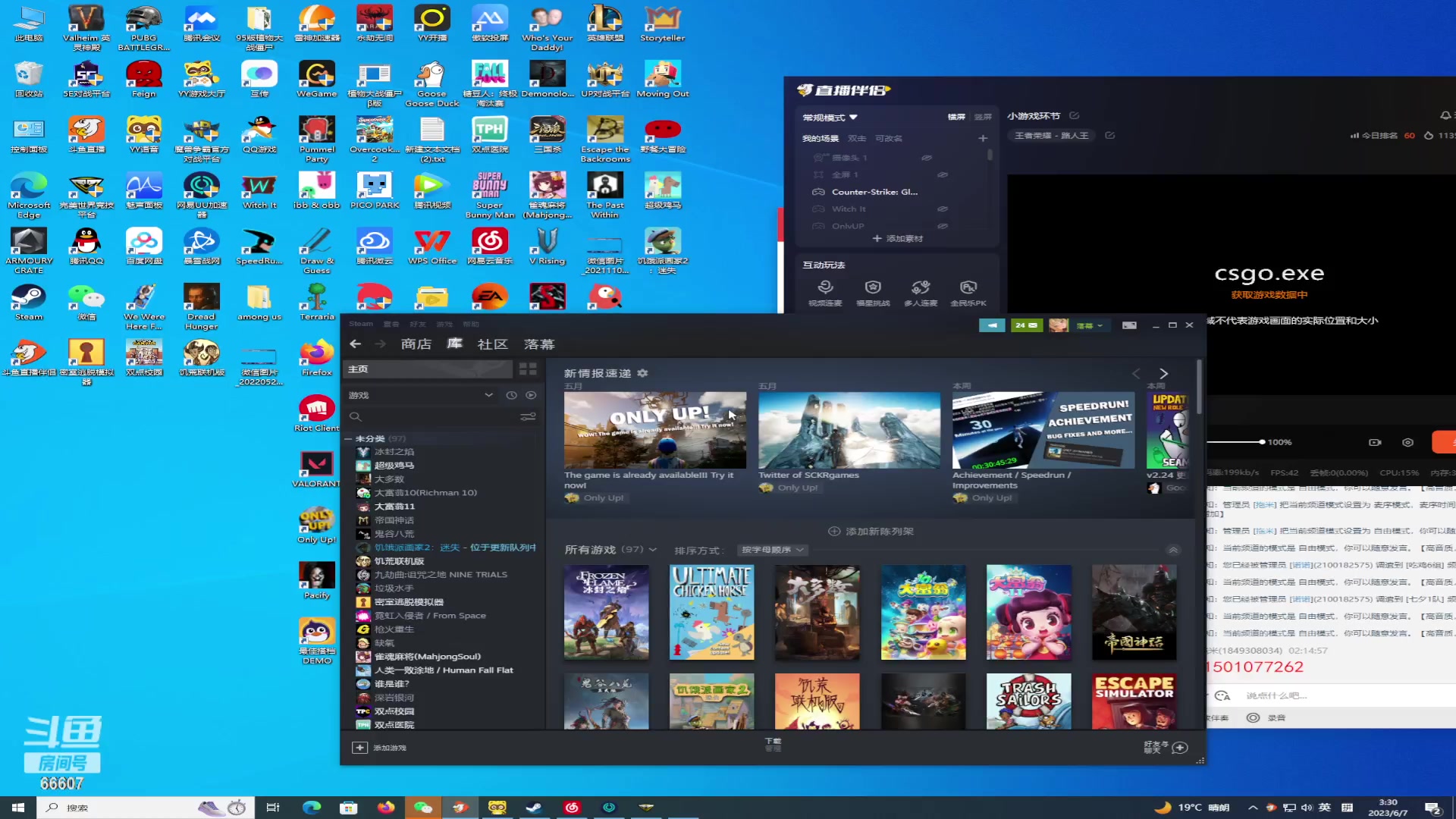This screenshot has height=819, width=1456.
Task: Open Steam from the taskbar
Action: click(x=535, y=808)
